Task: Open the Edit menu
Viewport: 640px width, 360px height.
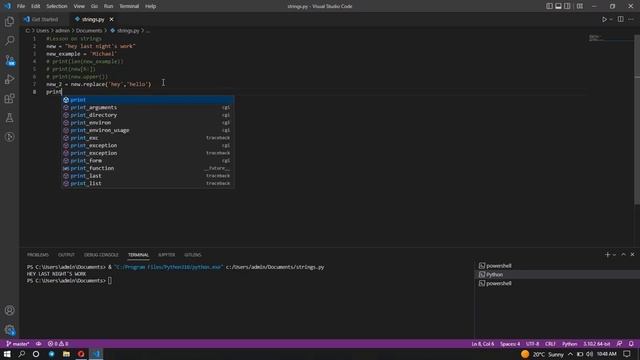Action: [36, 6]
